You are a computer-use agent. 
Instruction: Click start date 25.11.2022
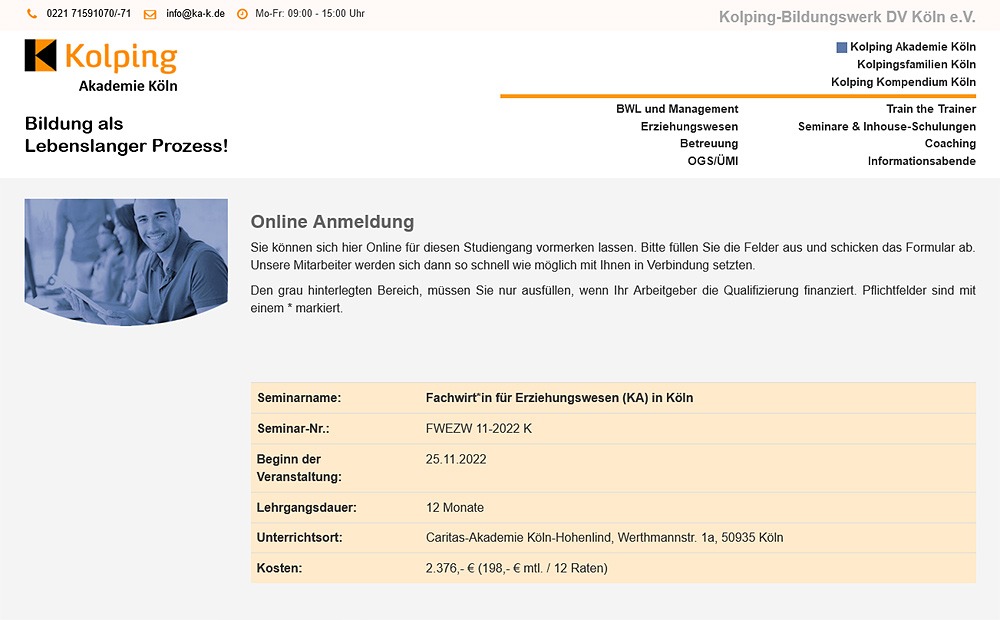[456, 459]
